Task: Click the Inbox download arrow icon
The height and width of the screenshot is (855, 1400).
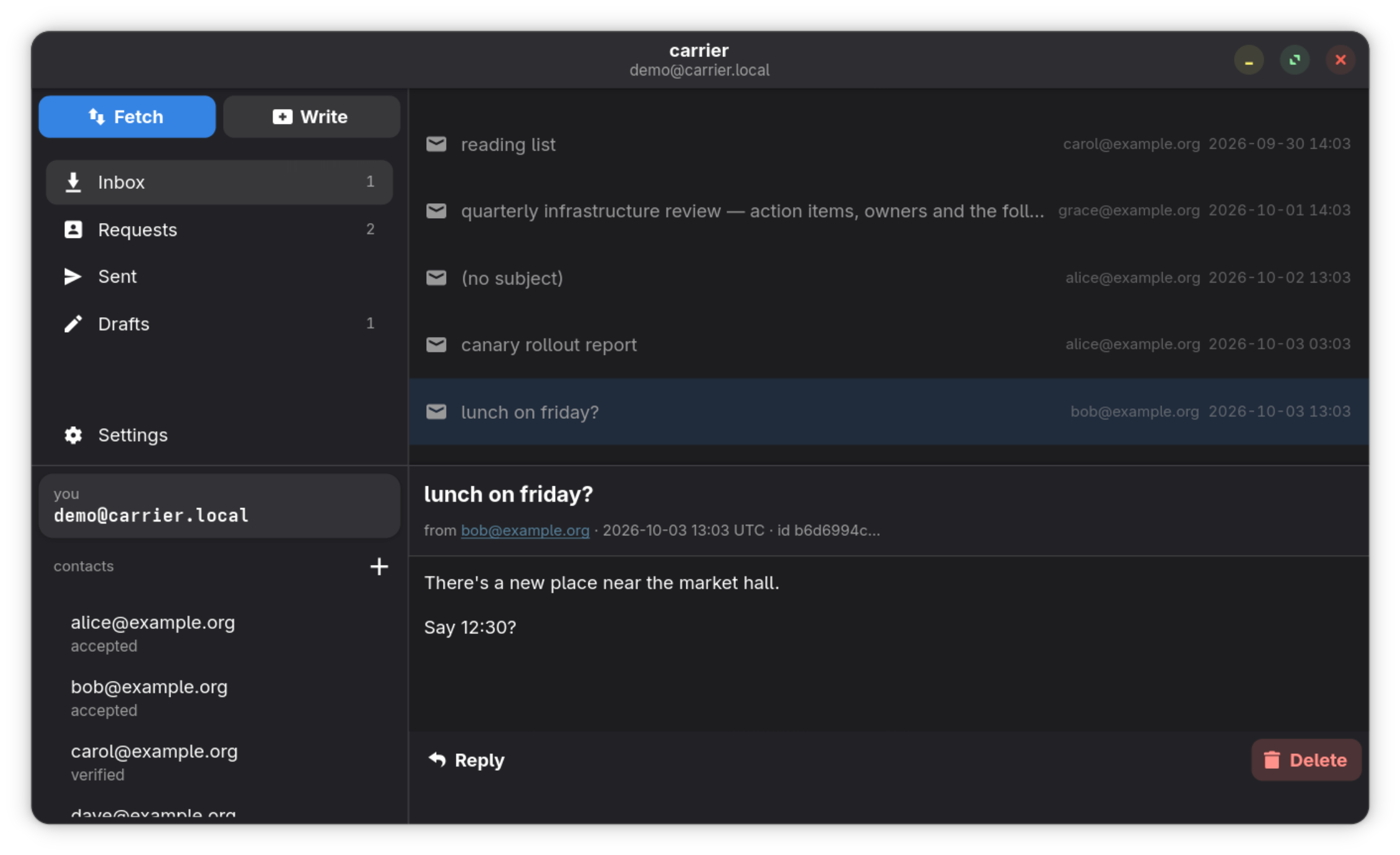Action: click(73, 182)
